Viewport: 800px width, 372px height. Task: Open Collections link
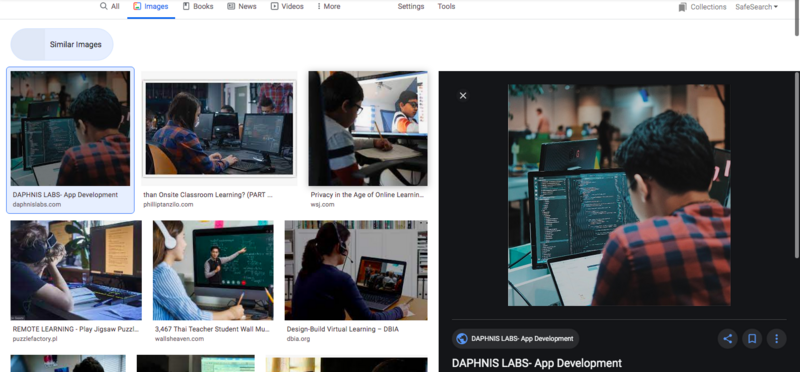point(703,7)
